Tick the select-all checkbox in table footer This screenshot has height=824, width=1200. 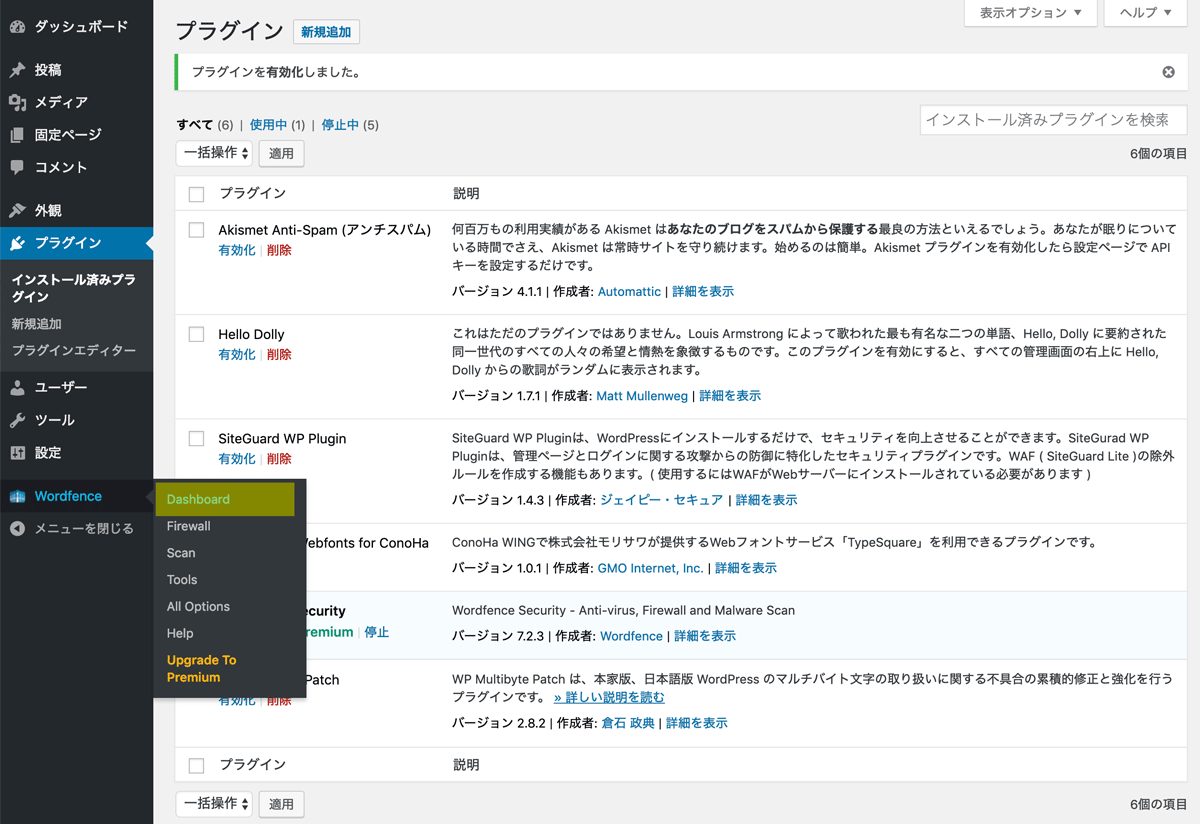coord(196,765)
